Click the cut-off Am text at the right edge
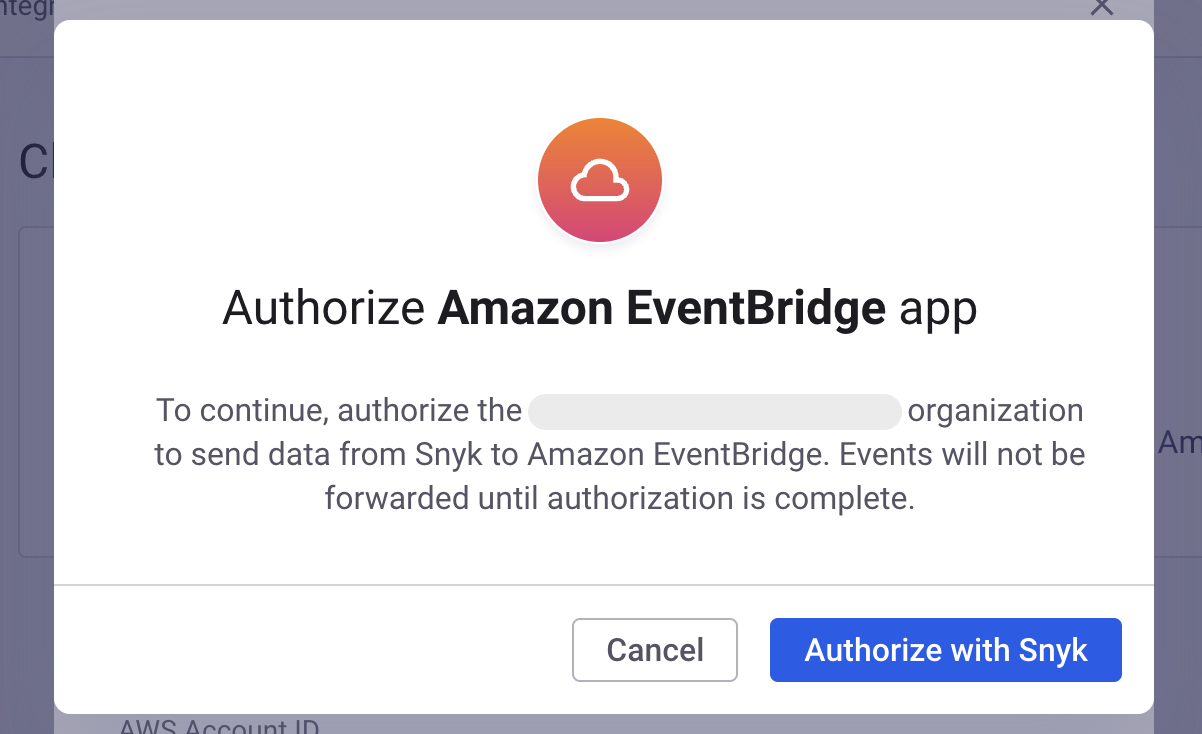 1179,442
